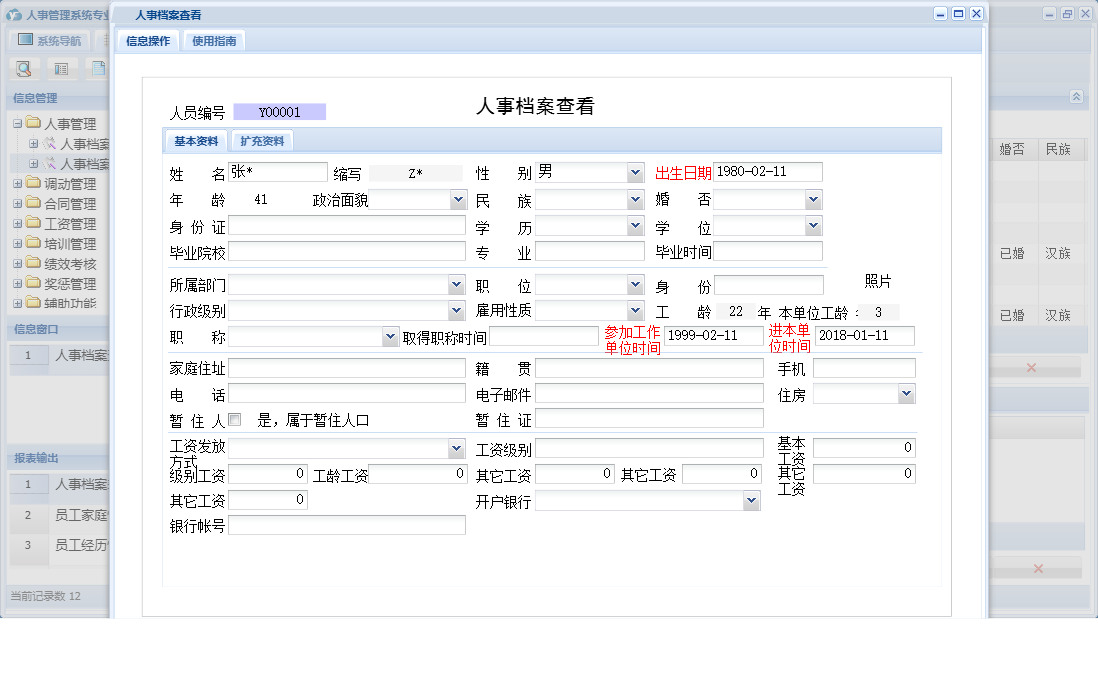1098x695 pixels.
Task: Open the 性别 gender dropdown
Action: [x=634, y=172]
